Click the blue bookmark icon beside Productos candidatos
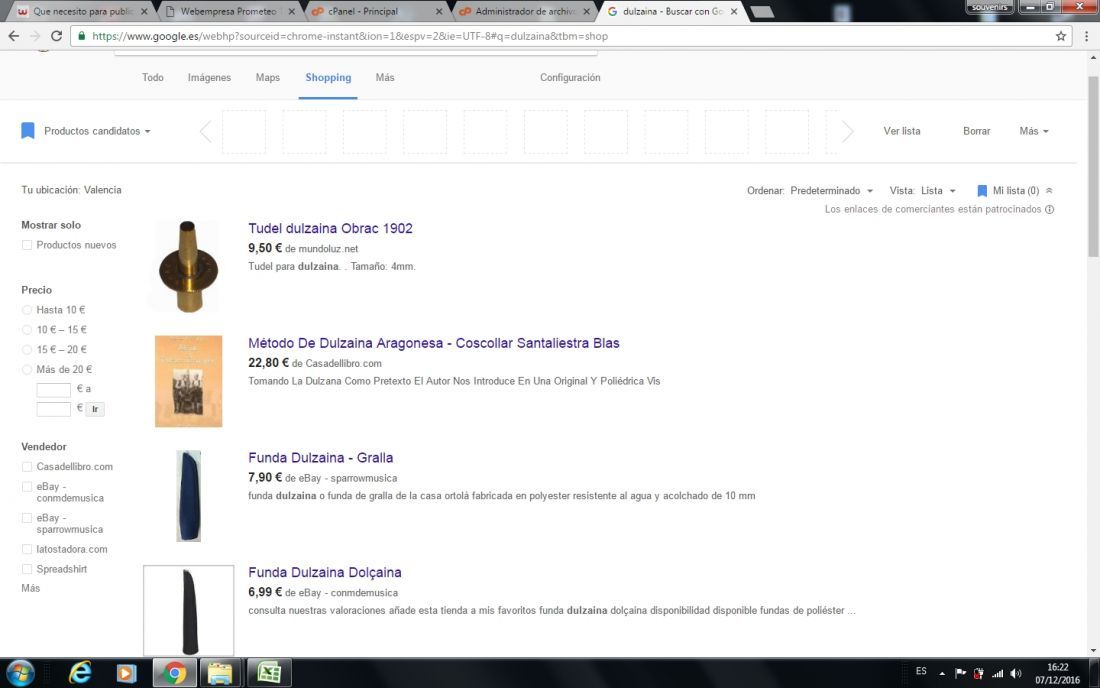Image resolution: width=1100 pixels, height=688 pixels. tap(27, 130)
